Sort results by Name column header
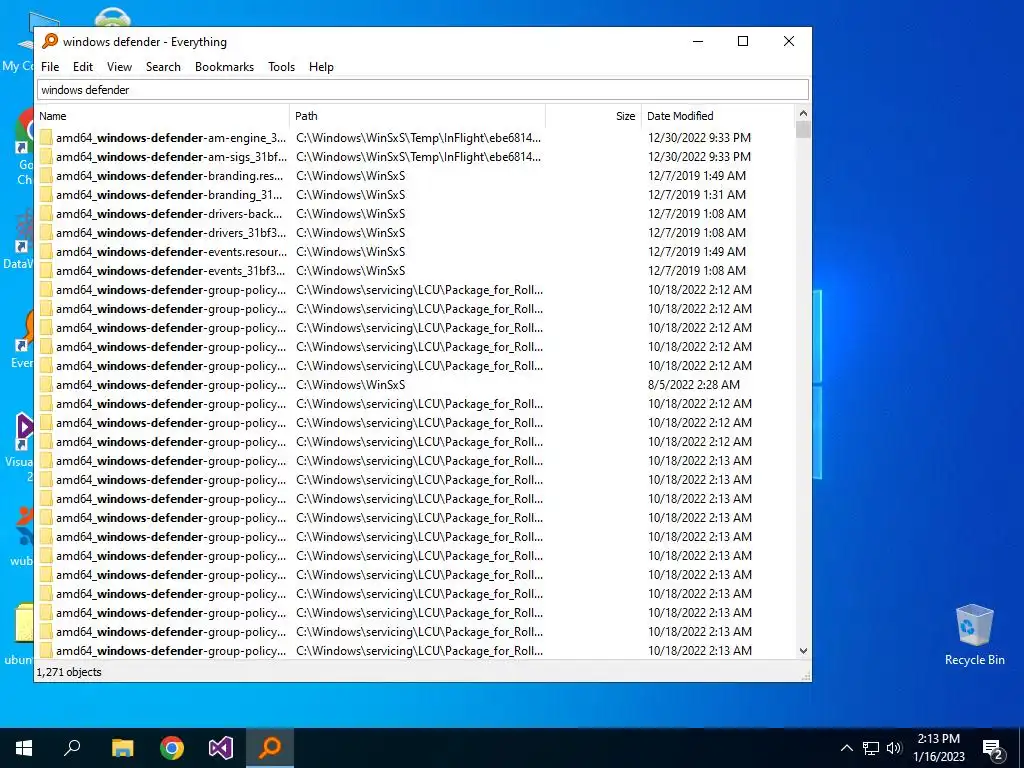The image size is (1024, 768). point(162,116)
